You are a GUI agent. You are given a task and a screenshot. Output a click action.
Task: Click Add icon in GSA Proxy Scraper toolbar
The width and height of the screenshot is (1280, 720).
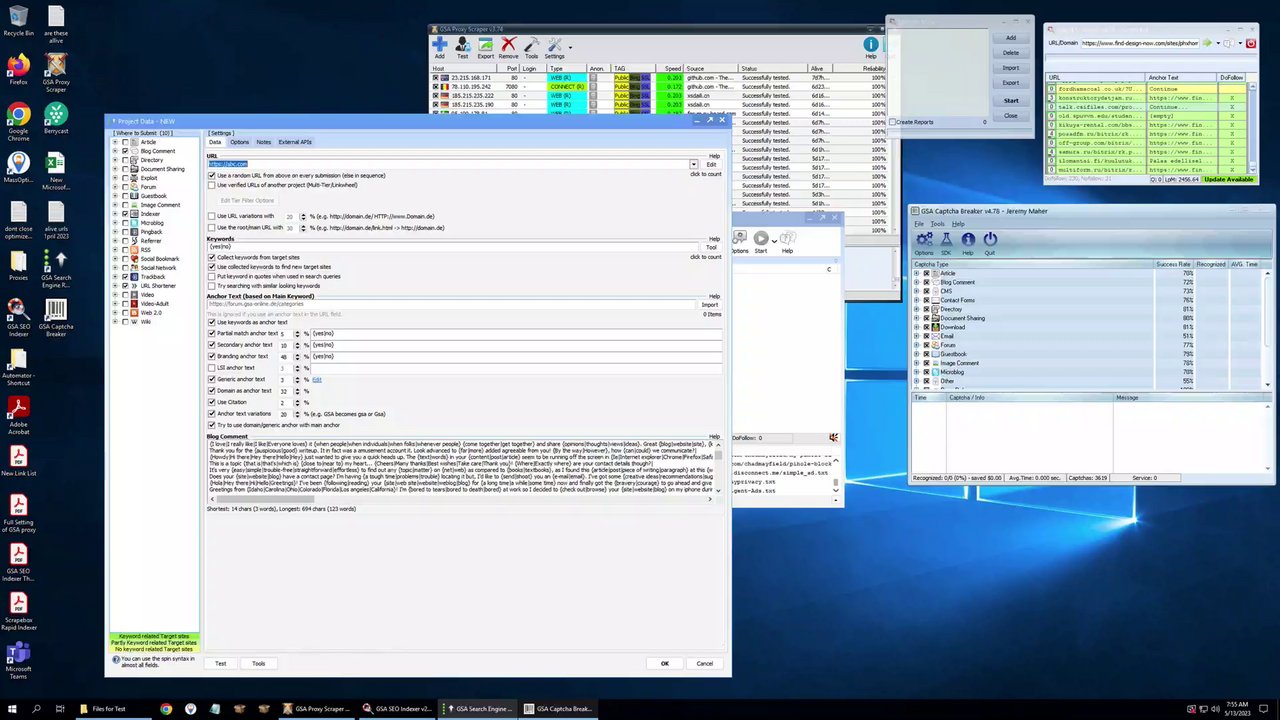pos(439,46)
